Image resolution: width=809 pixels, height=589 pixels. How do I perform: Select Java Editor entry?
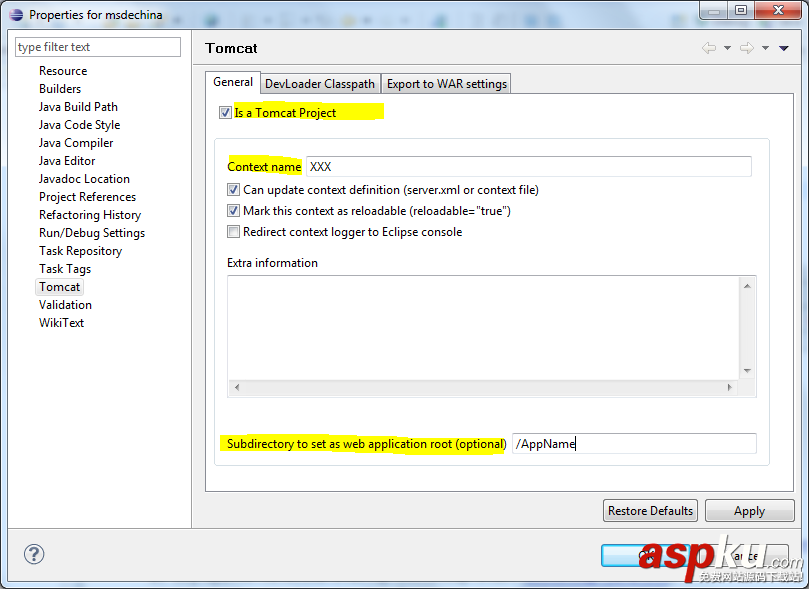click(67, 161)
